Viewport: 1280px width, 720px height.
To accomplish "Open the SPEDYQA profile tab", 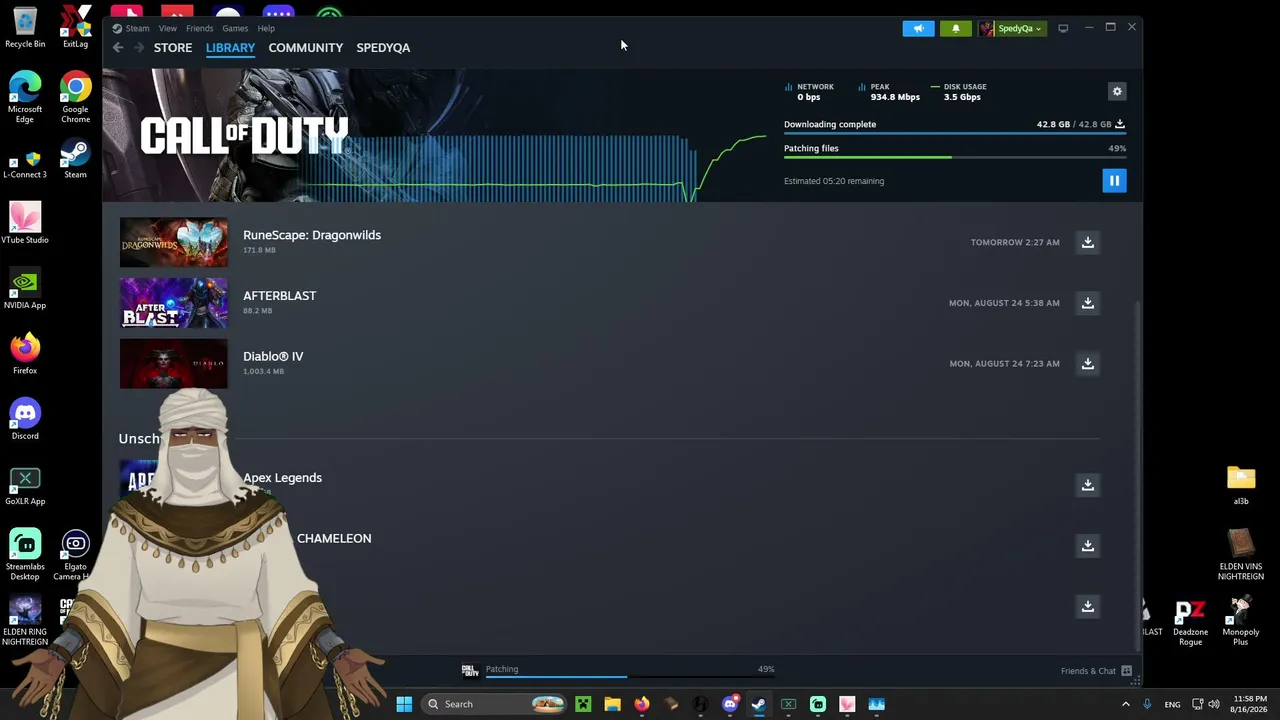I will (x=383, y=47).
